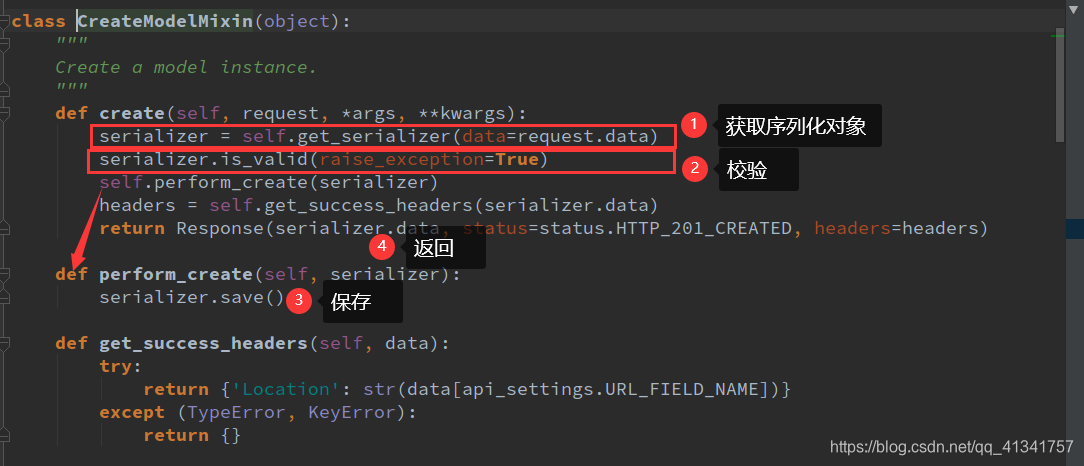Viewport: 1084px width, 466px height.
Task: Click the 'True' value after raise_exception
Action: click(x=519, y=160)
